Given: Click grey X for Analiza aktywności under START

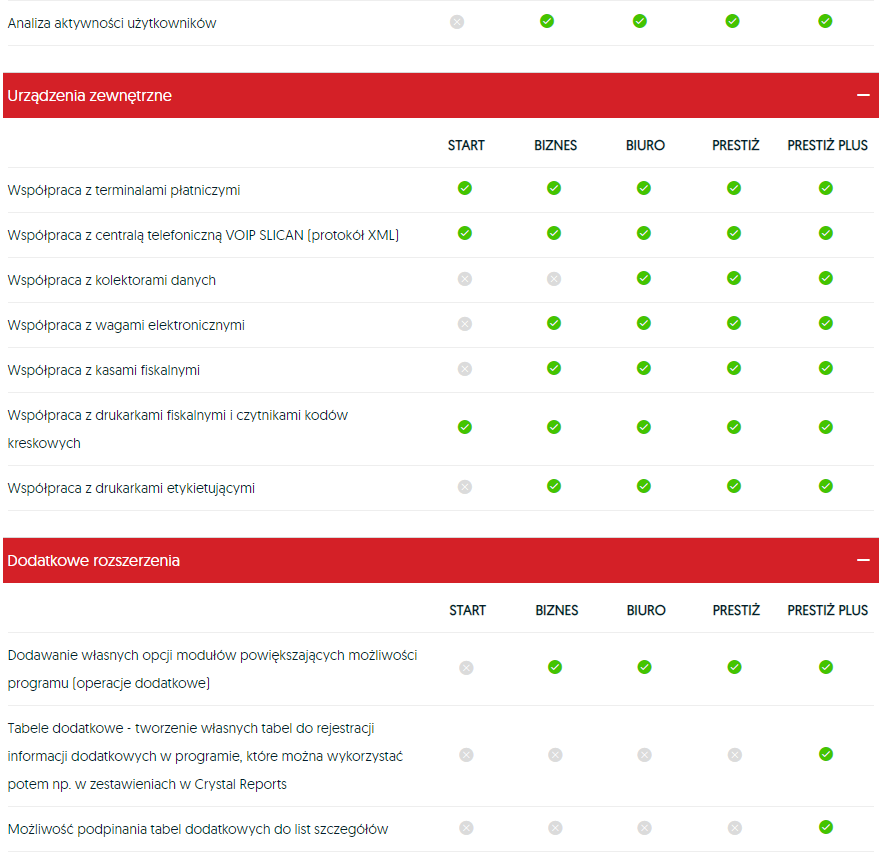Looking at the screenshot, I should [457, 21].
